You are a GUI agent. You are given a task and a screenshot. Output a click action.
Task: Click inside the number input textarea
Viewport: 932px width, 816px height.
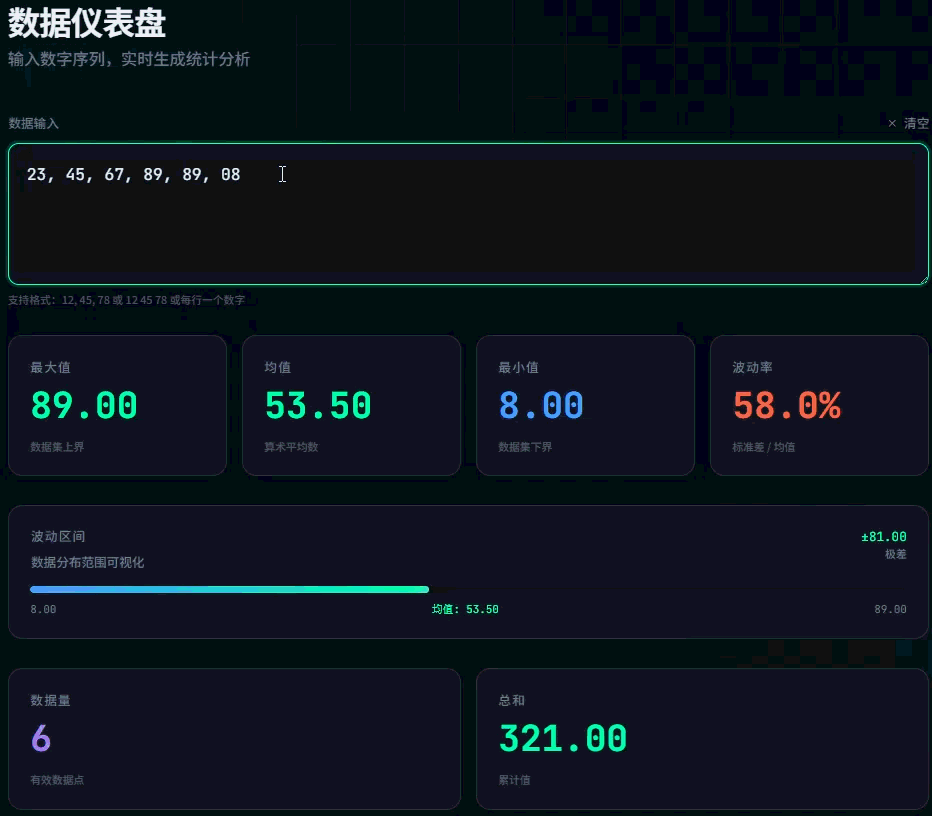pyautogui.click(x=466, y=213)
